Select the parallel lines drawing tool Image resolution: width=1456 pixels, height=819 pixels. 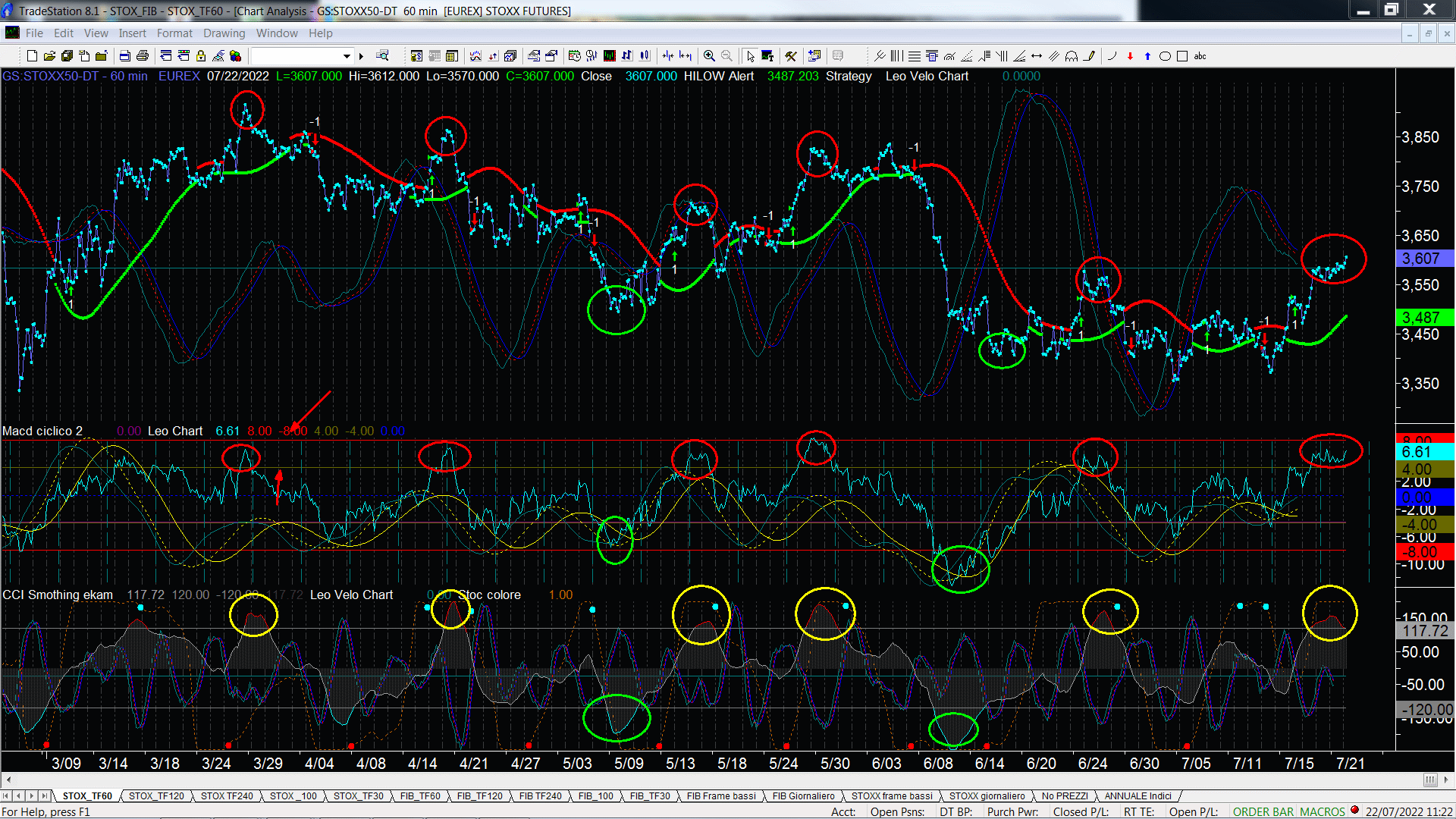(x=1054, y=56)
